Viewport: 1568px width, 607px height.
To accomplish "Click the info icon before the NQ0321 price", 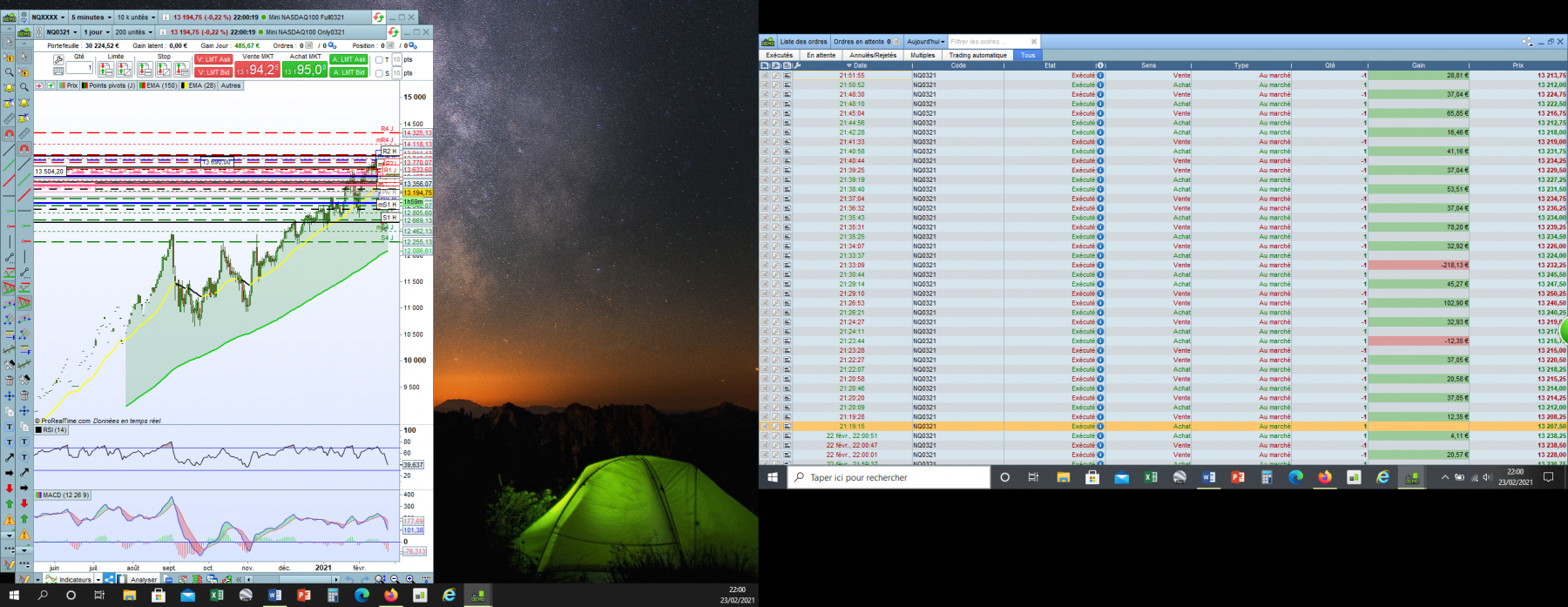I will click(163, 32).
